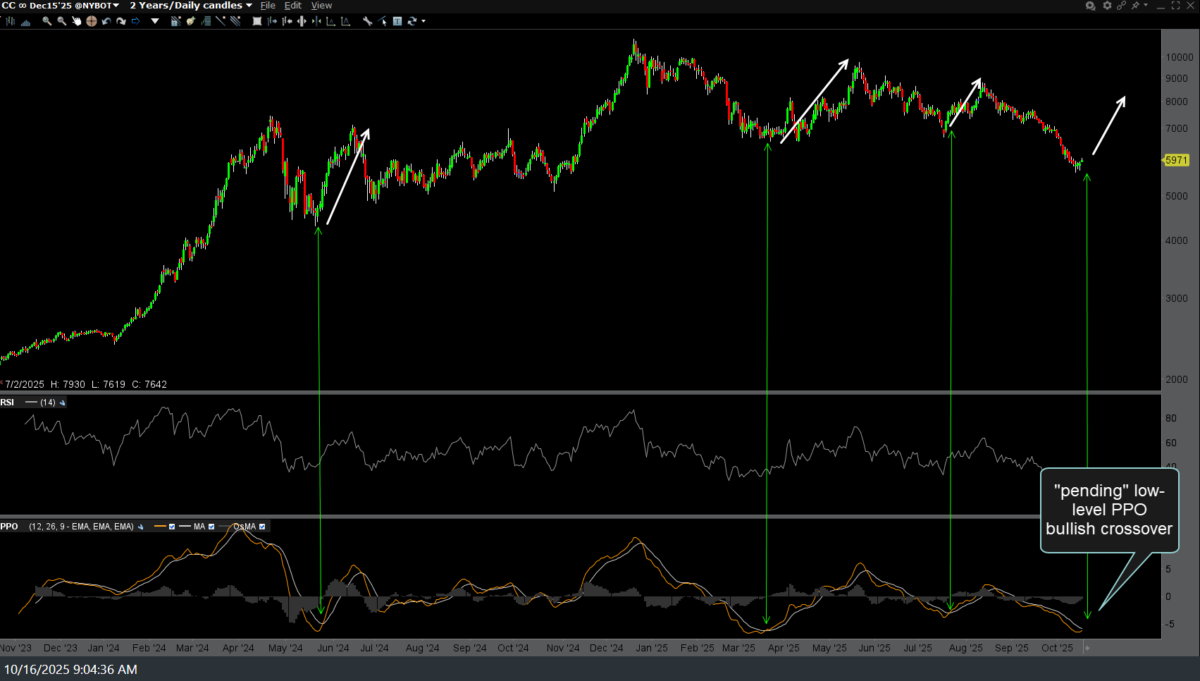The image size is (1200, 681).
Task: Disable the OsMA histogram checkbox
Action: pyautogui.click(x=262, y=527)
